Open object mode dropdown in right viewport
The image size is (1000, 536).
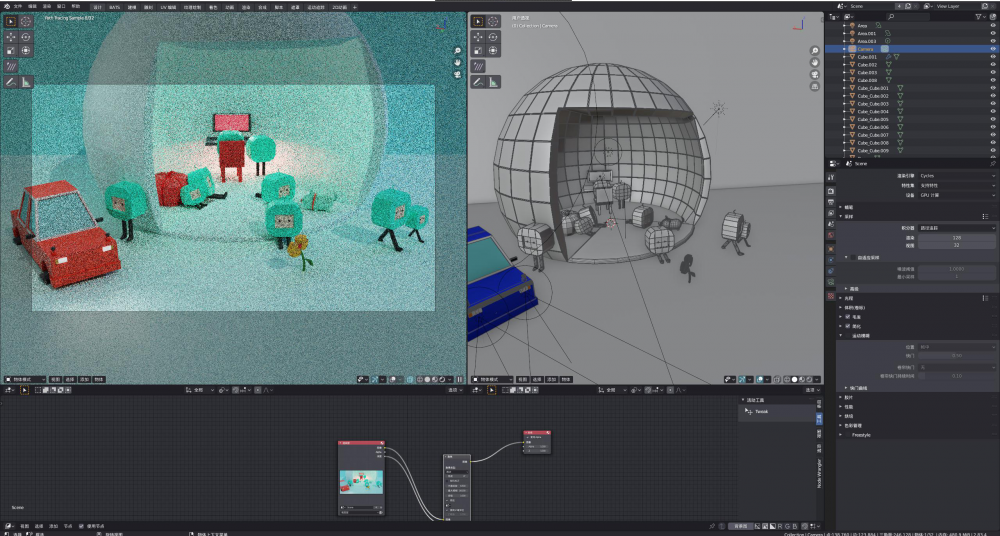492,379
